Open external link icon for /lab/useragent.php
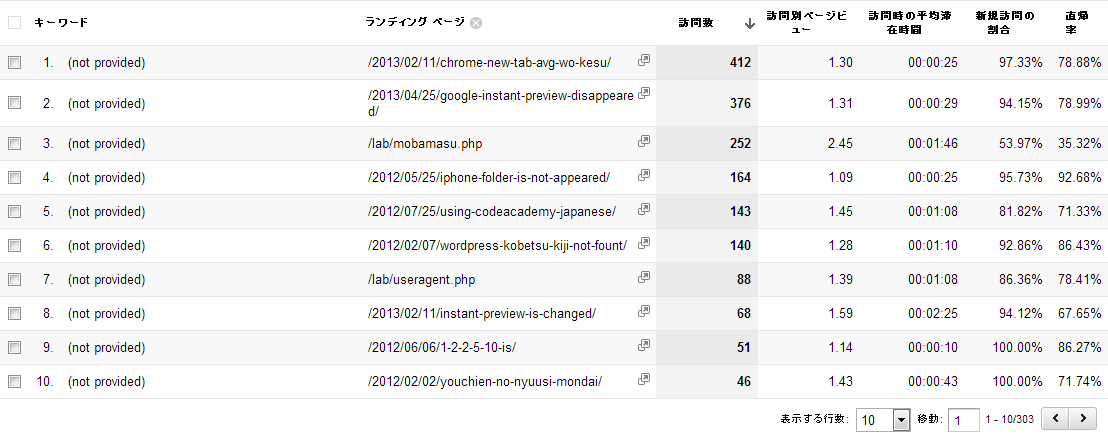 [644, 278]
